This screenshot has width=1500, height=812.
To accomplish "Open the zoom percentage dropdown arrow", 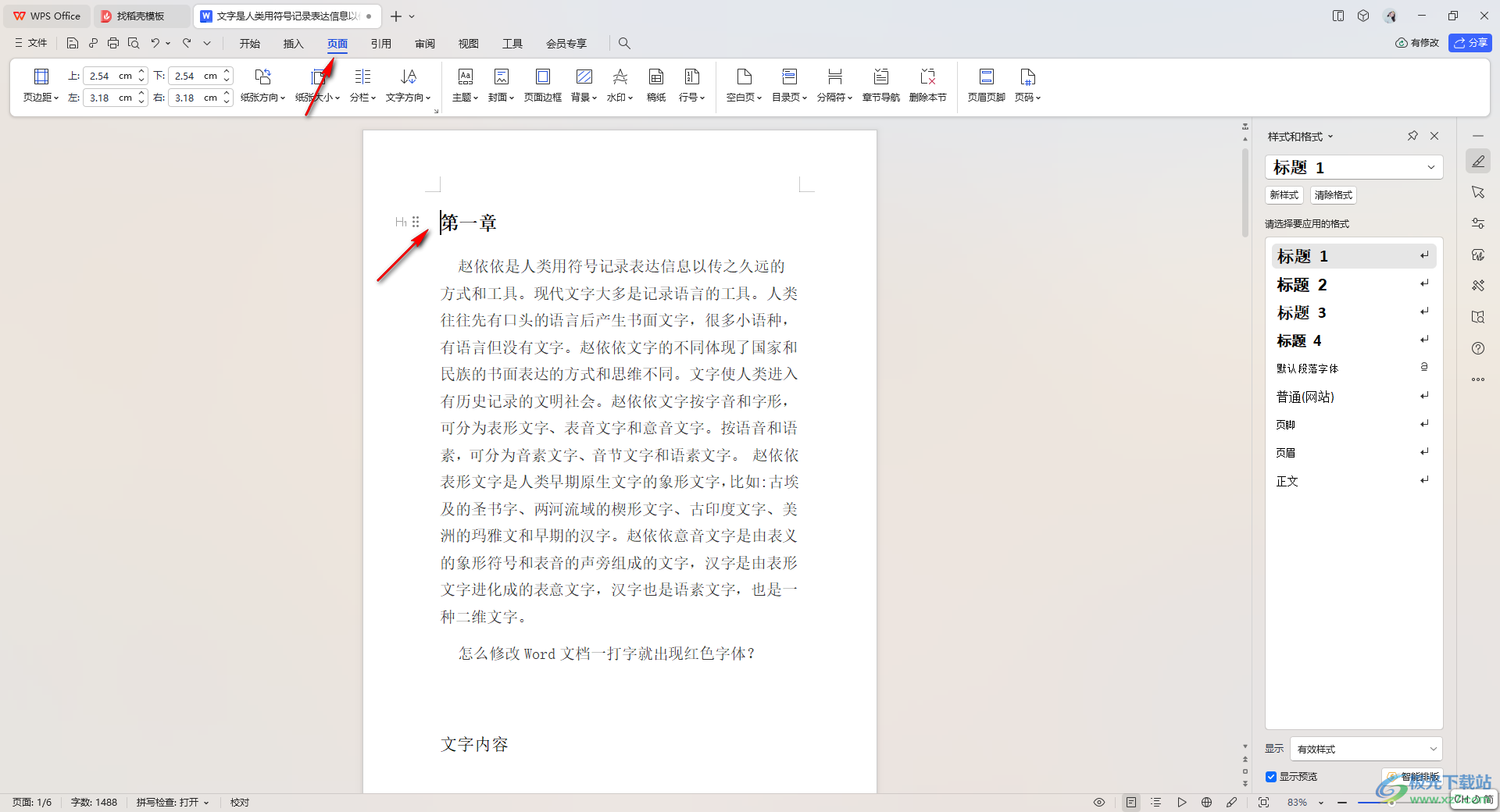I will coord(1321,803).
